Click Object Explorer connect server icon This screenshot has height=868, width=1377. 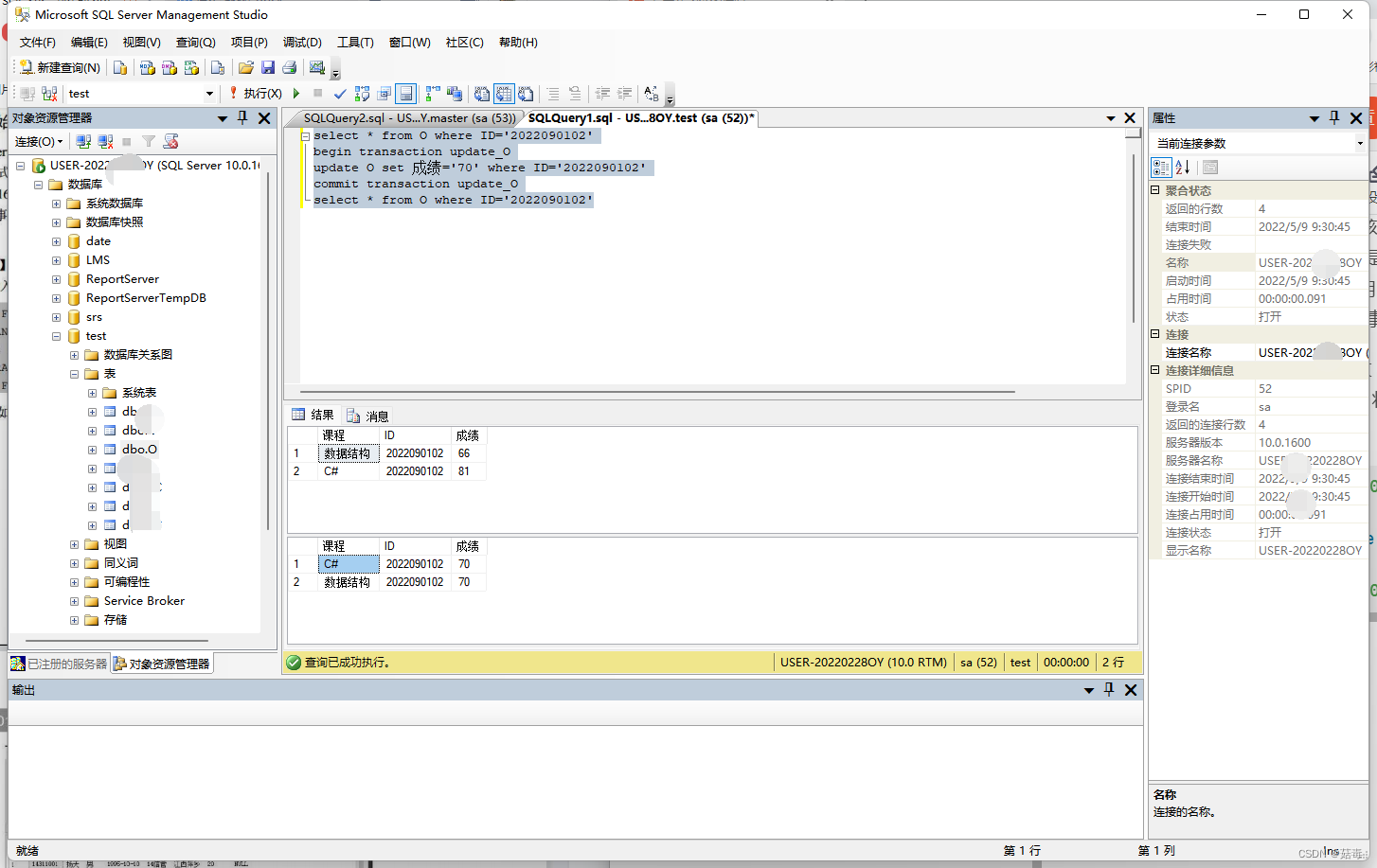coord(83,141)
